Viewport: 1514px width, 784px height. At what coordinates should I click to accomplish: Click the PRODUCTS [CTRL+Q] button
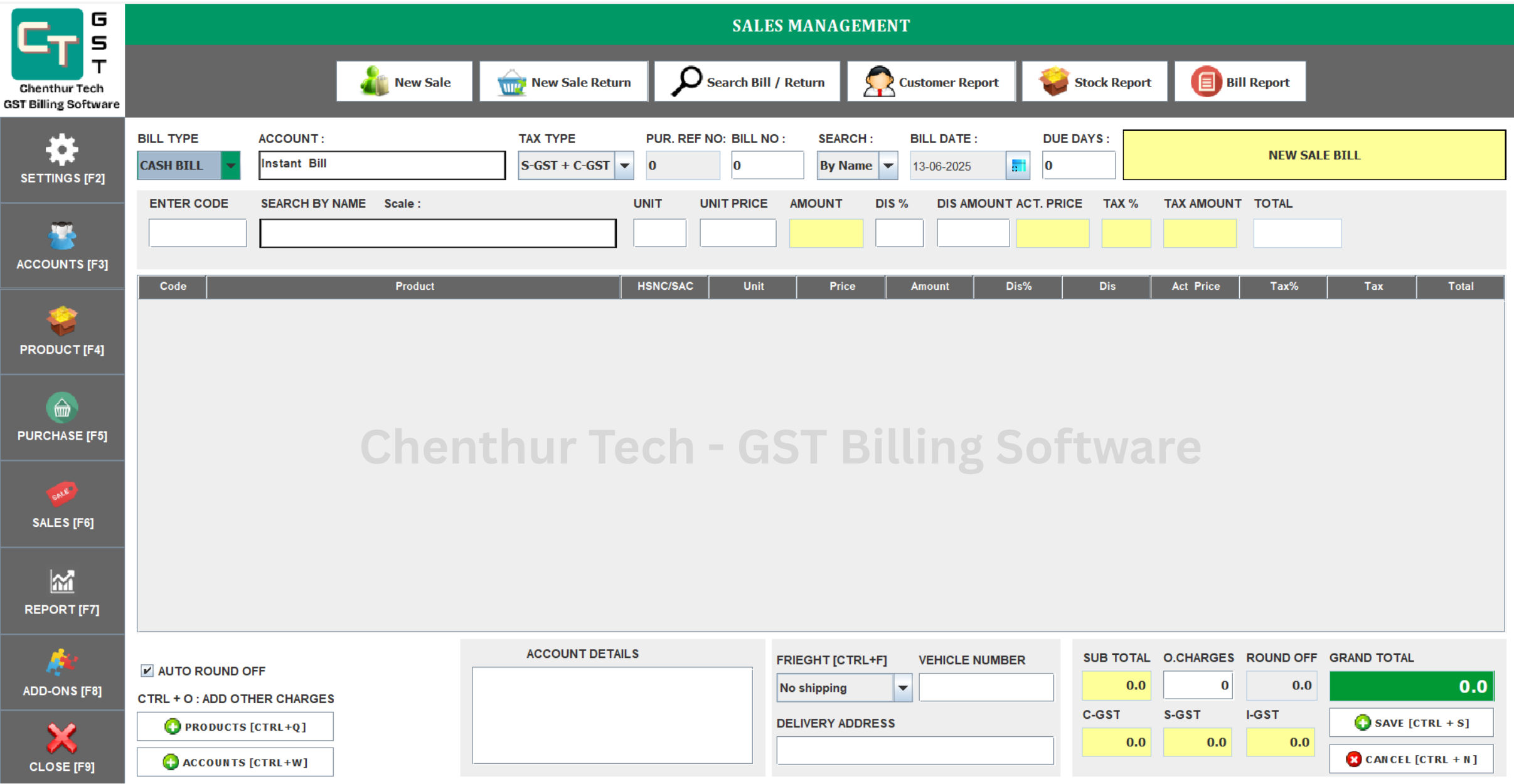pos(235,726)
